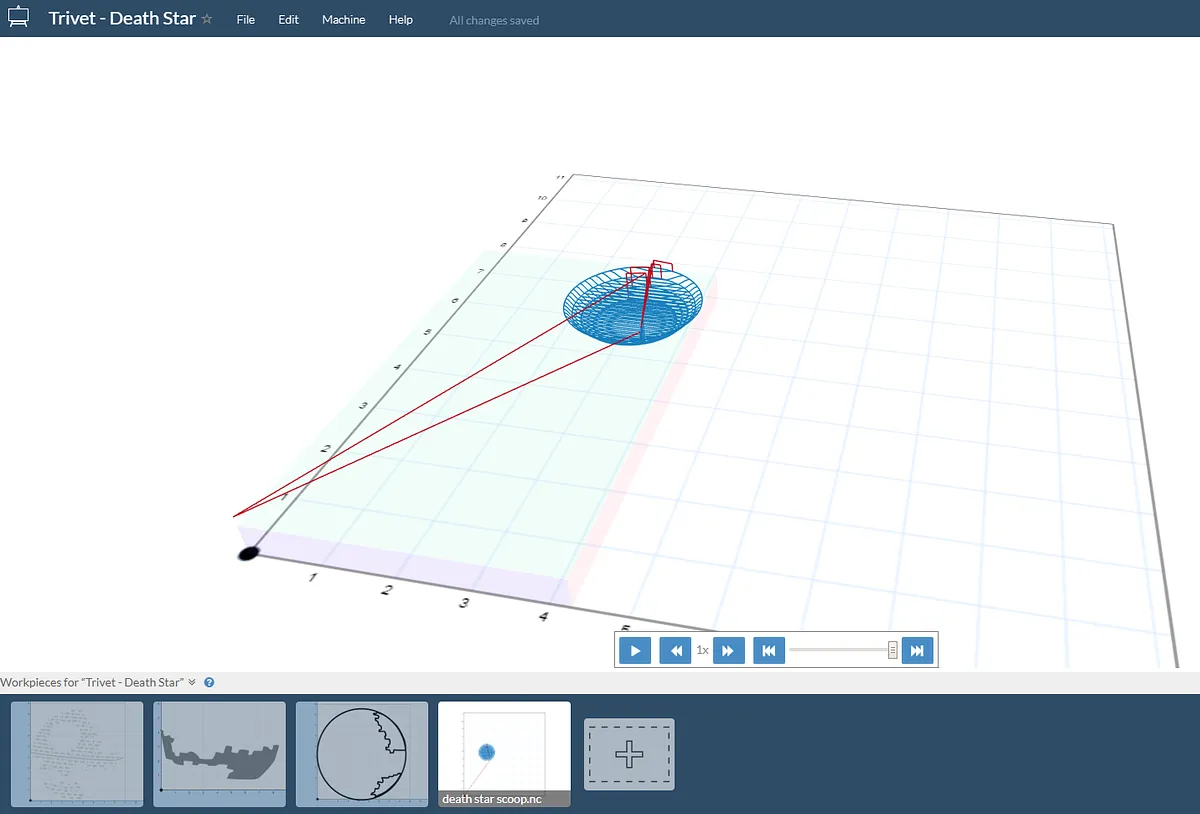The width and height of the screenshot is (1200, 814).
Task: Speed up the simulation playback
Action: tap(728, 650)
